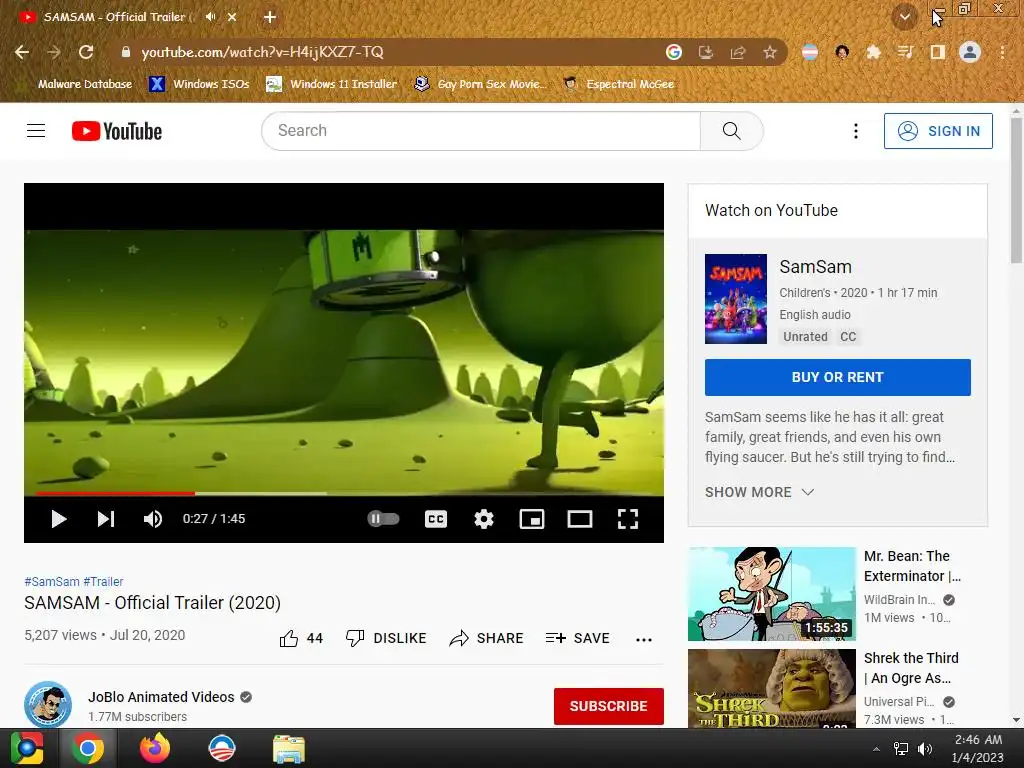Open the Chrome three-dot menu

pyautogui.click(x=1002, y=52)
